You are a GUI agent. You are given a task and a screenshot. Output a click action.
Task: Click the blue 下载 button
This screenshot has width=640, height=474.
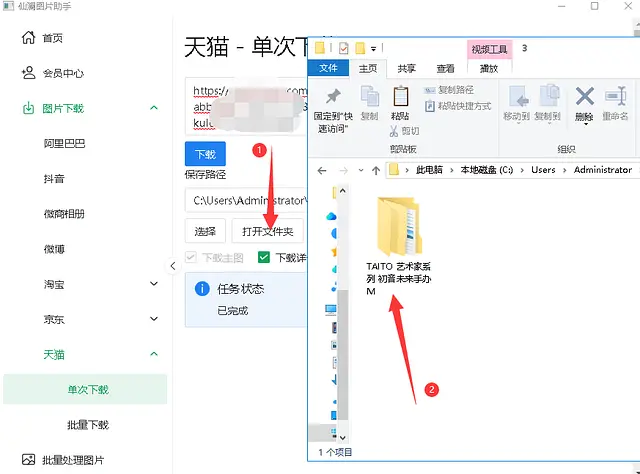tap(205, 154)
